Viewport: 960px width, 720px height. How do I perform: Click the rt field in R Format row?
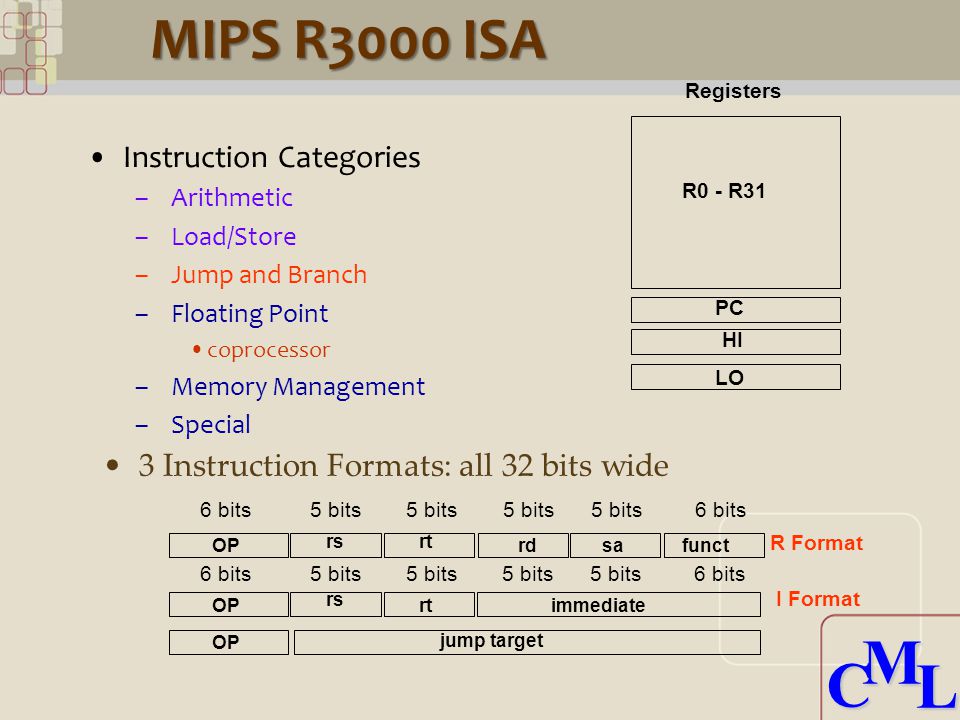click(x=429, y=545)
